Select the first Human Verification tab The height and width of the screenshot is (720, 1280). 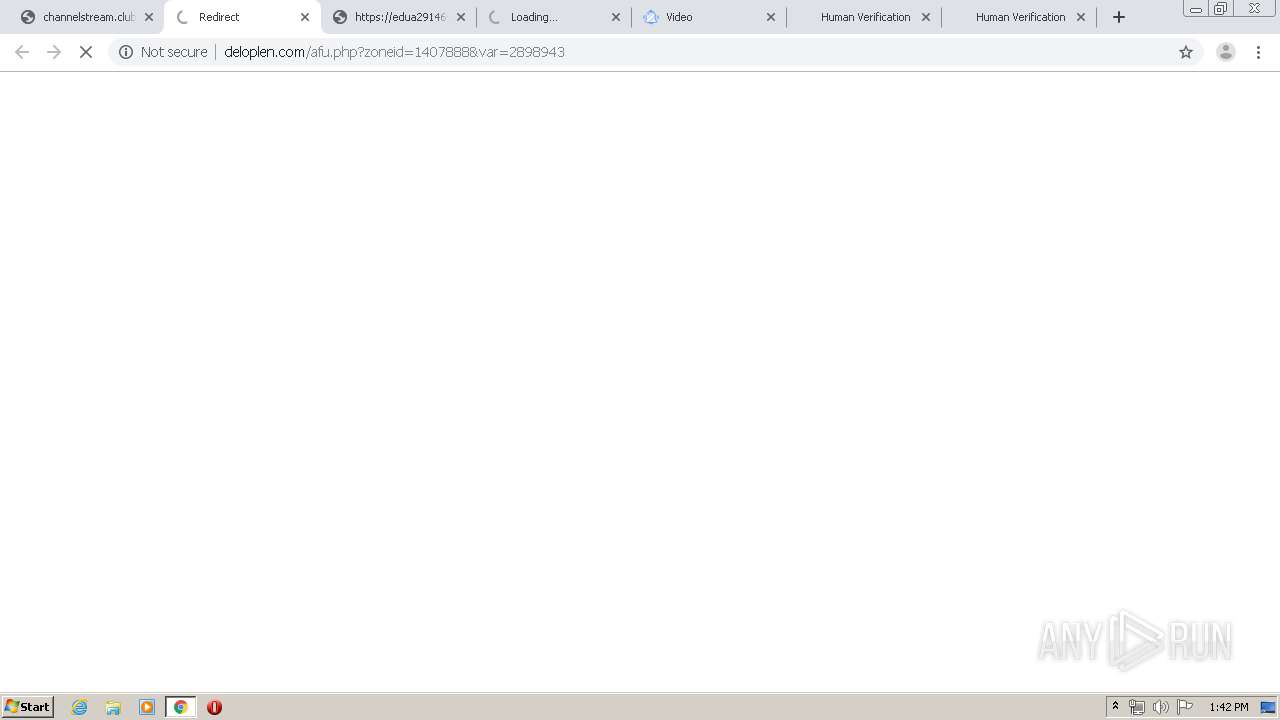tap(863, 17)
